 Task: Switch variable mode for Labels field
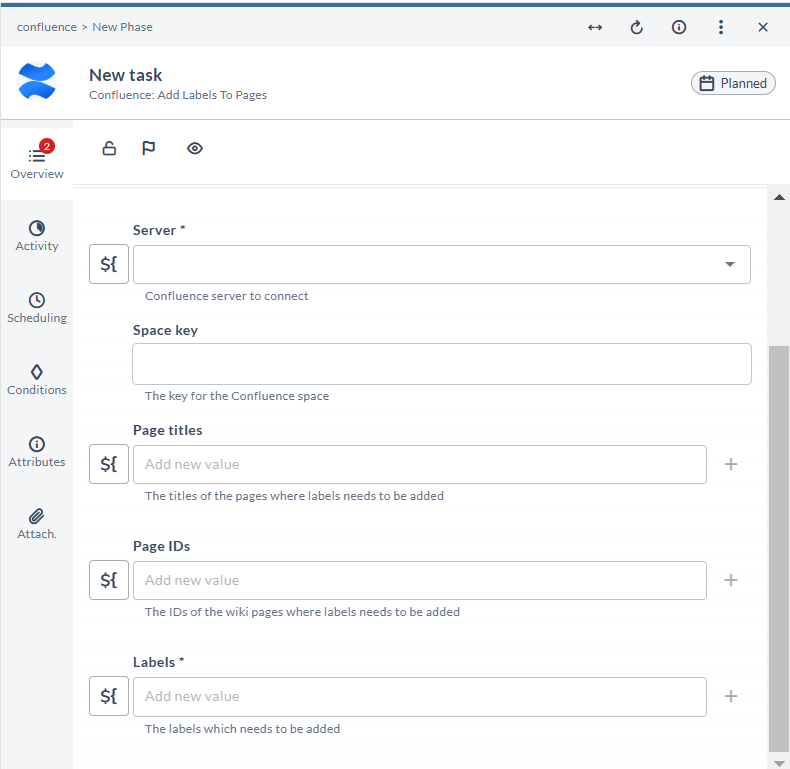point(109,697)
